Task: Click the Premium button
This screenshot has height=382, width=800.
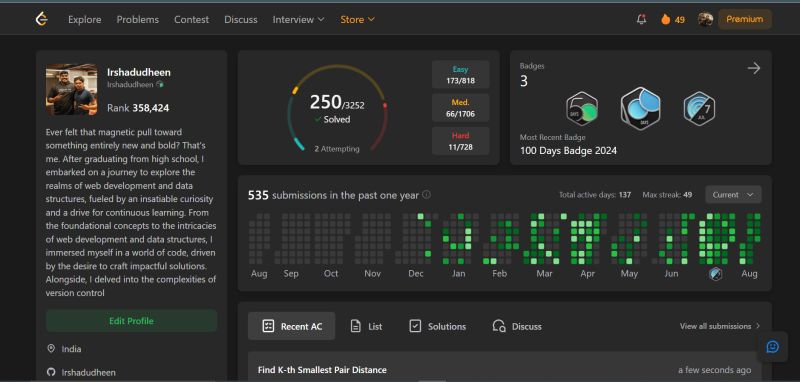Action: tap(745, 19)
